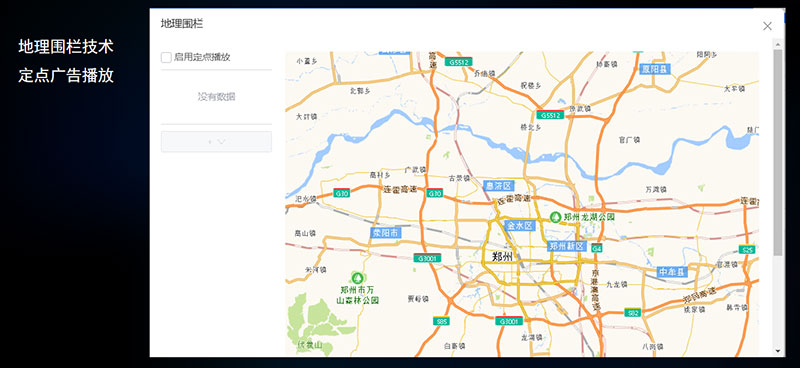This screenshot has width=800, height=368.
Task: Click the 郑州 city name on map
Action: pyautogui.click(x=502, y=257)
